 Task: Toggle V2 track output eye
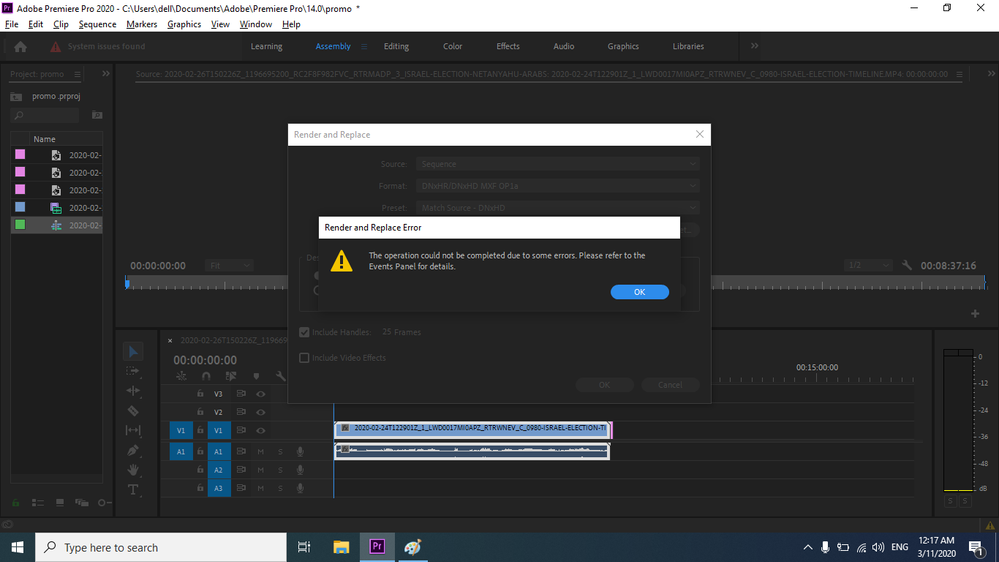coord(261,412)
